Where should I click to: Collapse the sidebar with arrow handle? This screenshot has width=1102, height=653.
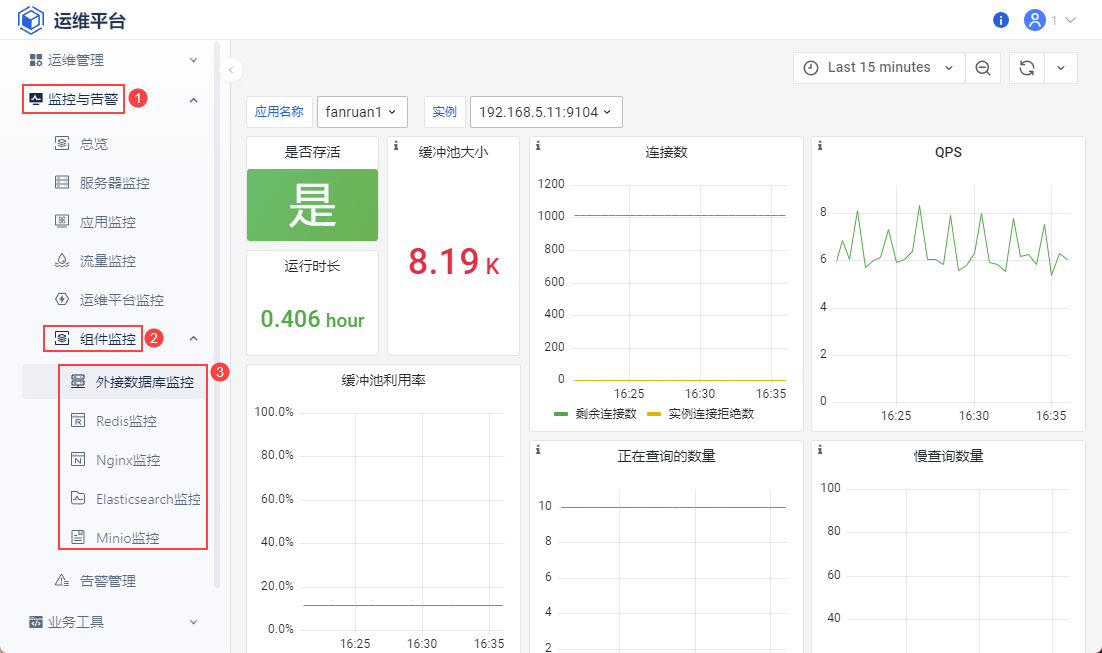pos(230,70)
